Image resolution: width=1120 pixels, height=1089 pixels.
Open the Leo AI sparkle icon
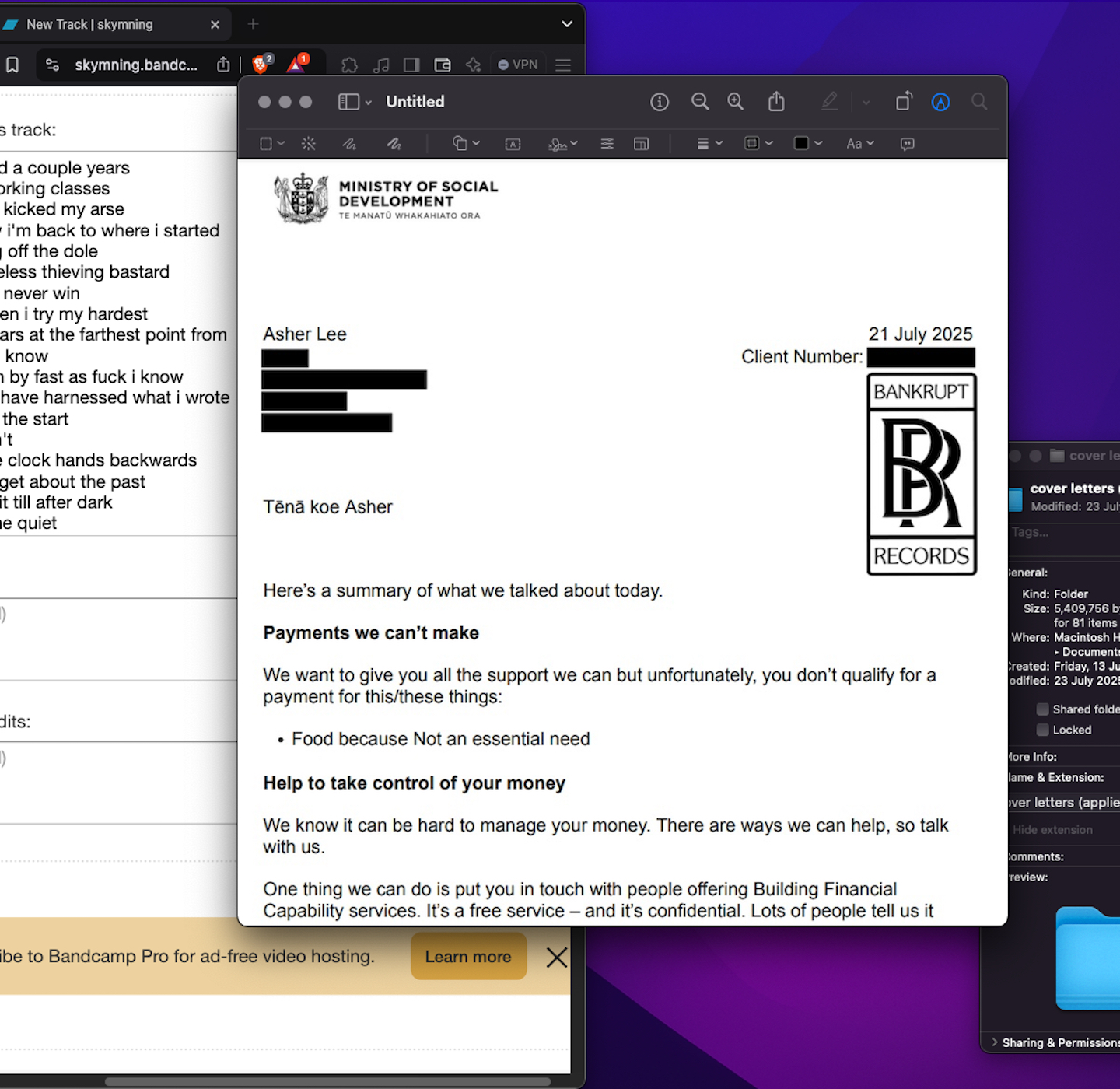[473, 65]
